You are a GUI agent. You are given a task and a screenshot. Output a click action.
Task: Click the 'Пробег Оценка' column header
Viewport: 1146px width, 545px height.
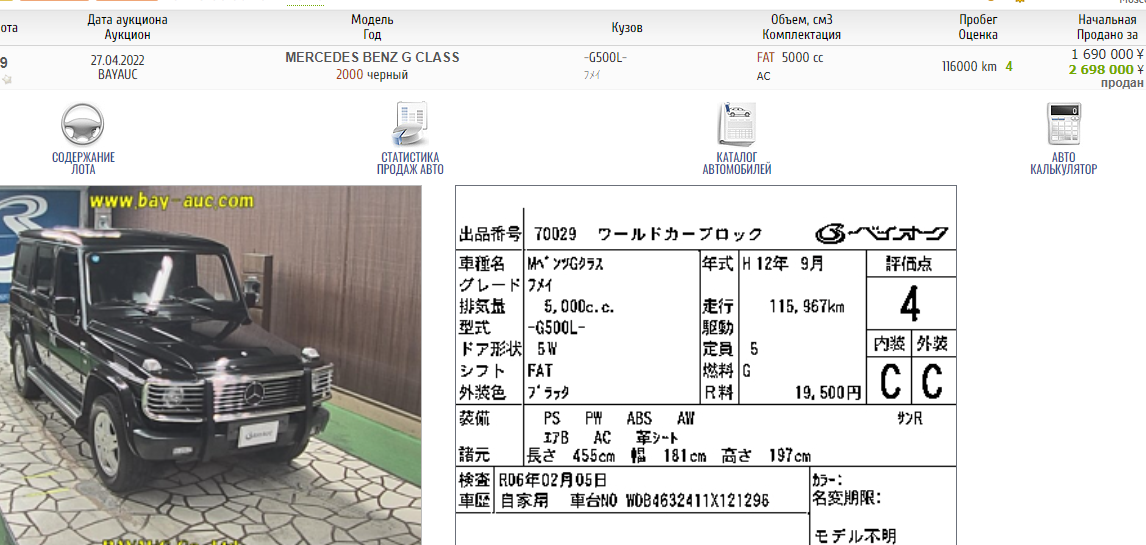(x=978, y=27)
